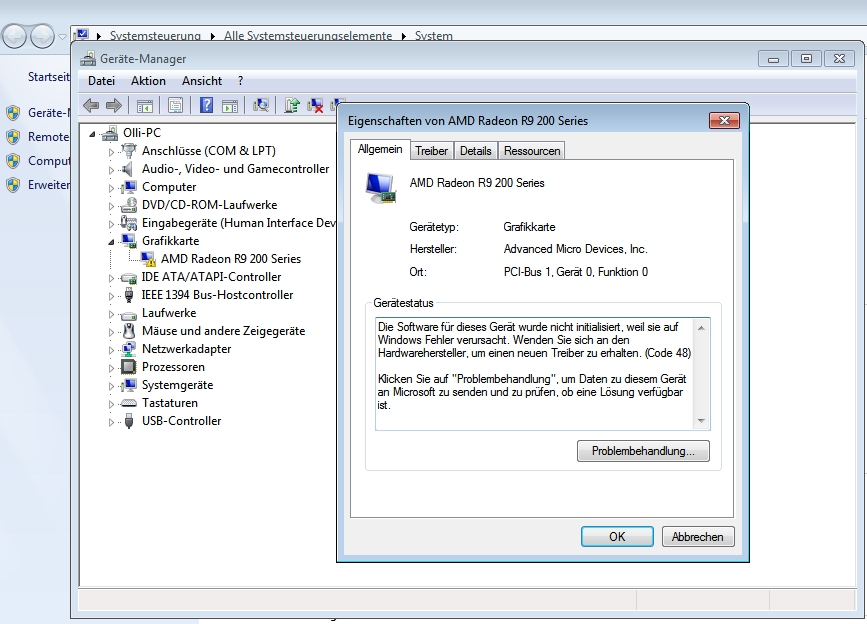
Task: Expand Anschlüsse (COM & LPT) node
Action: (x=111, y=151)
